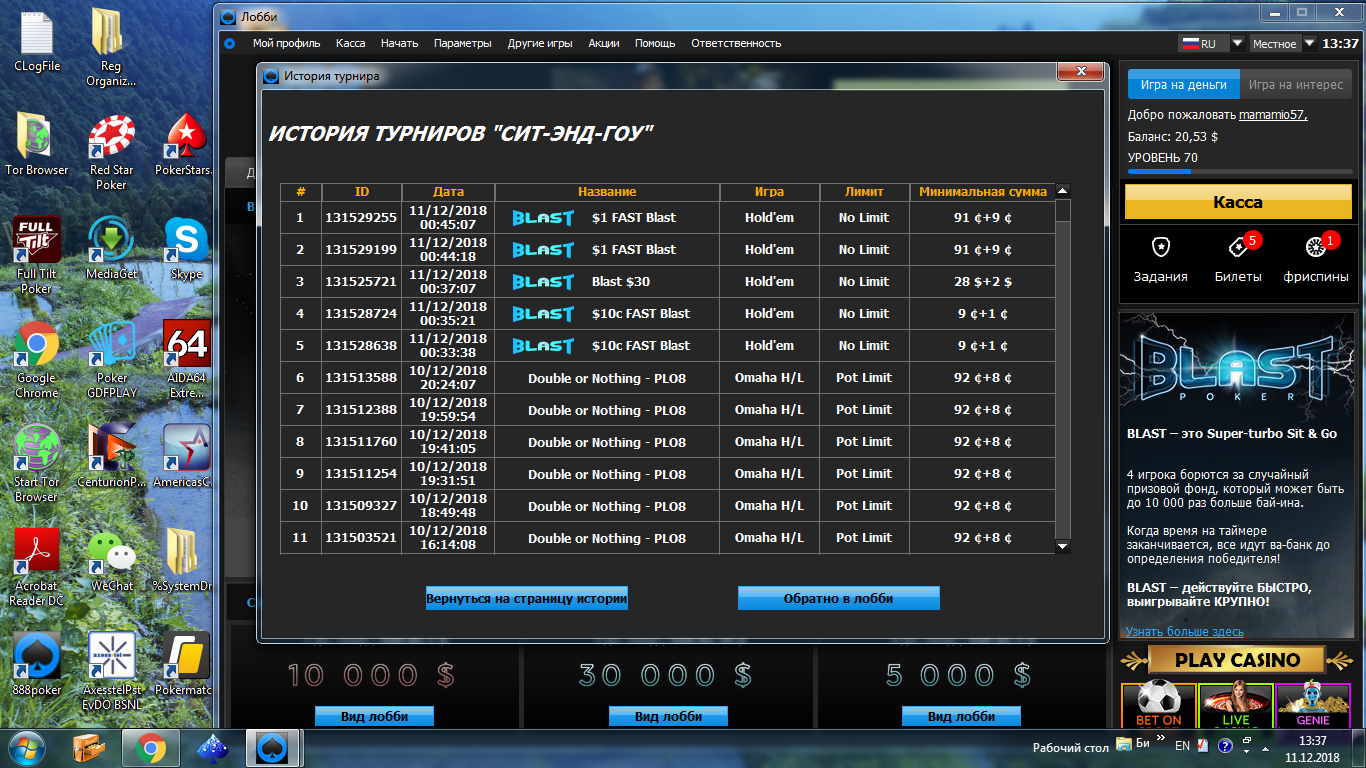Click history table scrollbar down arrow
1366x768 pixels.
(1063, 546)
